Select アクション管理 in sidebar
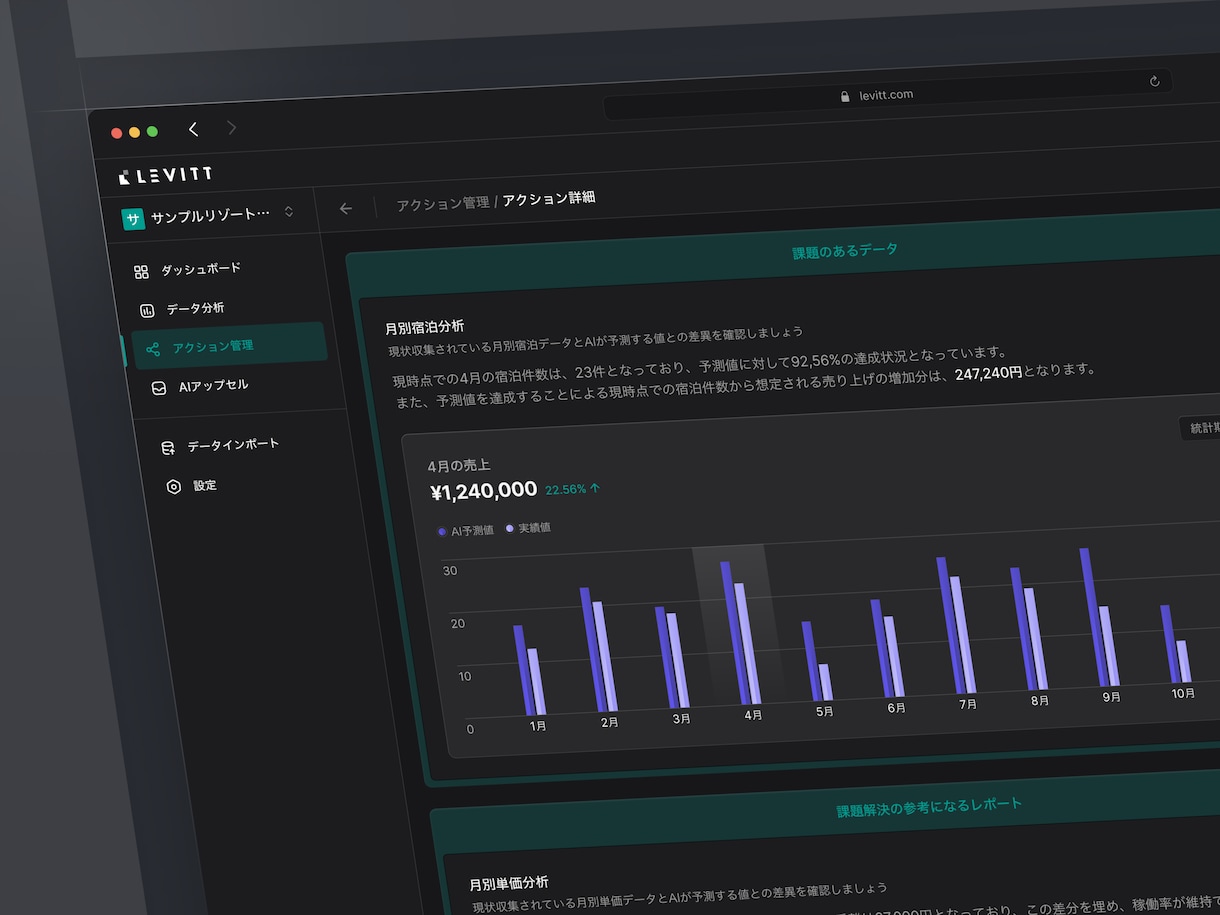Viewport: 1220px width, 915px height. pyautogui.click(x=229, y=346)
